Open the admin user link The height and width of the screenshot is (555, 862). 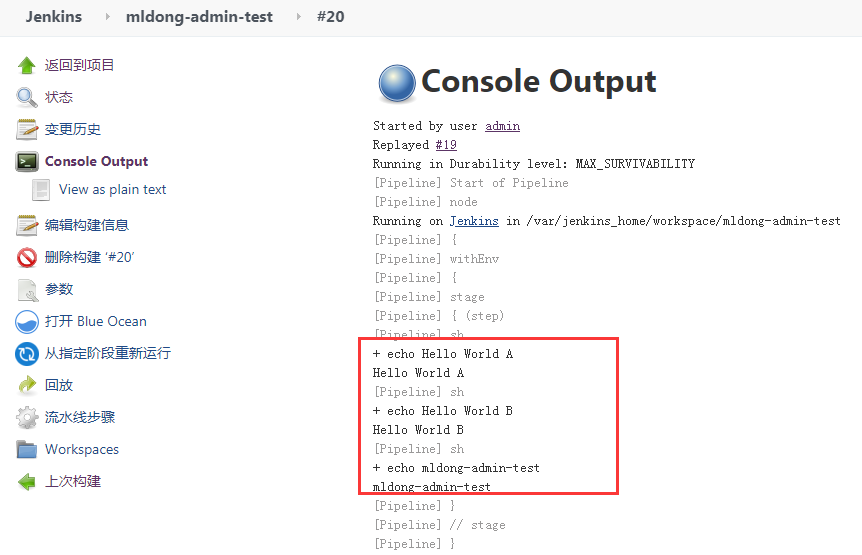pos(502,126)
